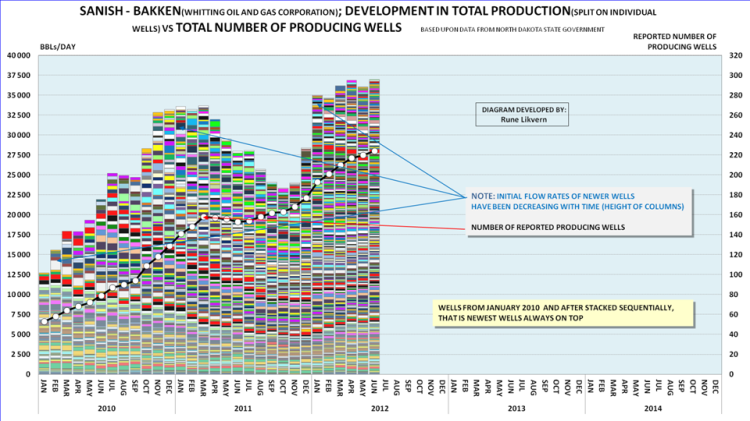This screenshot has height=421, width=750.
Task: Click the 2013 year label on x-axis
Action: pos(516,409)
